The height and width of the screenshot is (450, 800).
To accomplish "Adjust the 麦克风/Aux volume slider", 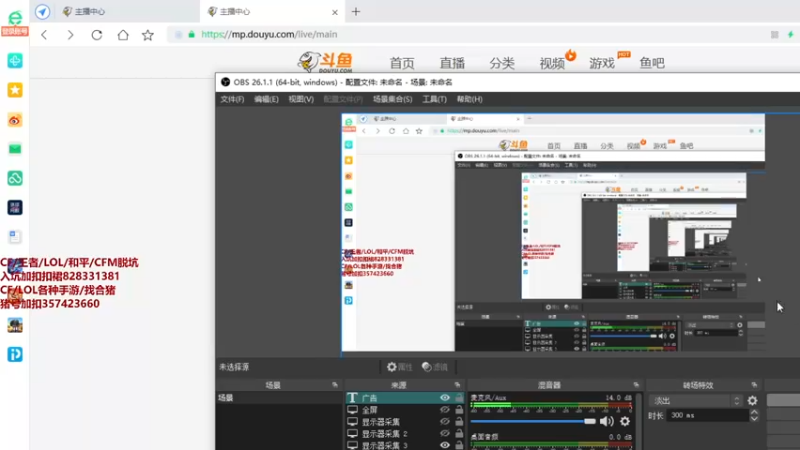I will point(533,421).
